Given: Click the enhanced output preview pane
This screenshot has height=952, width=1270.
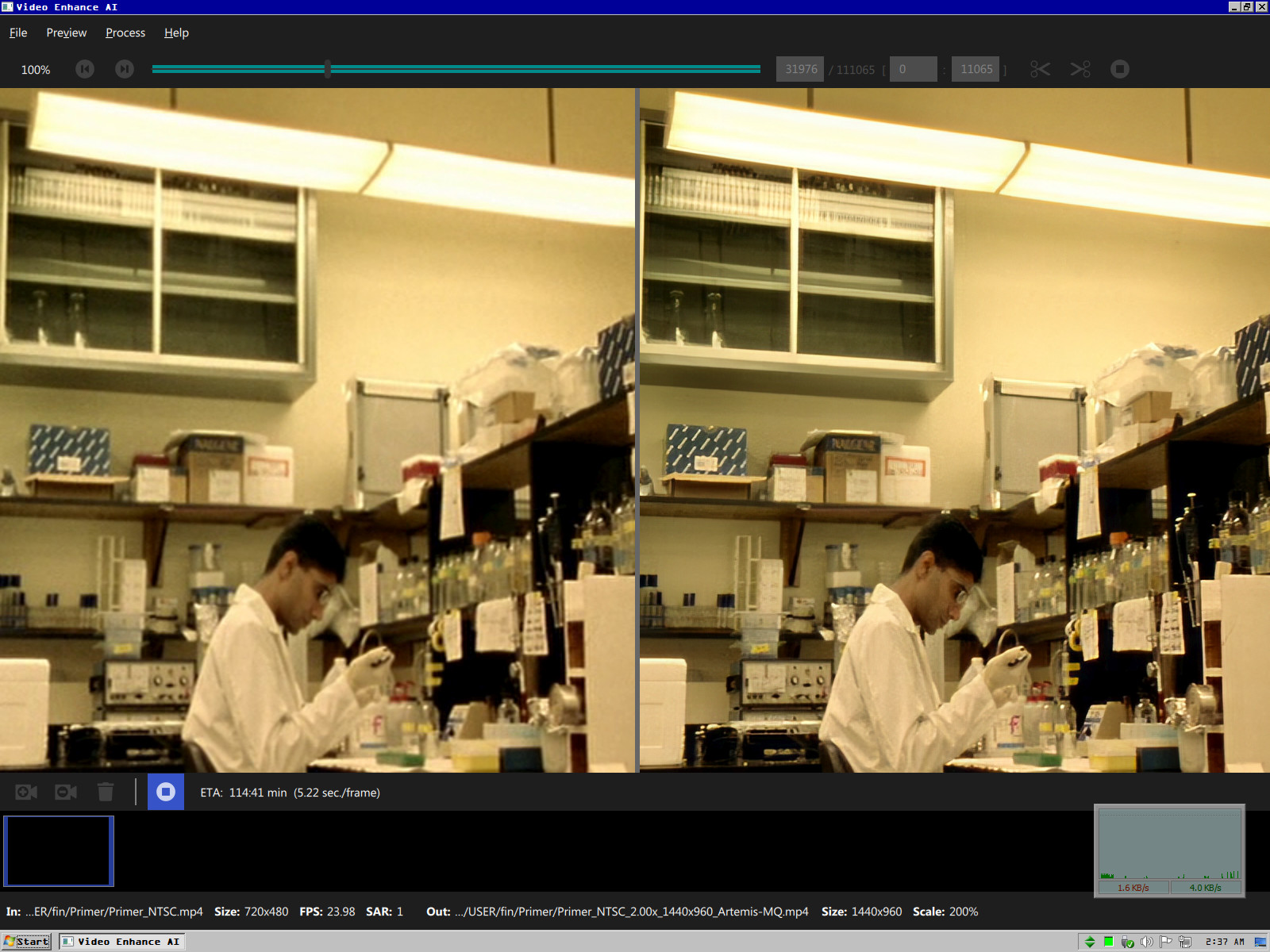Looking at the screenshot, I should [x=955, y=430].
